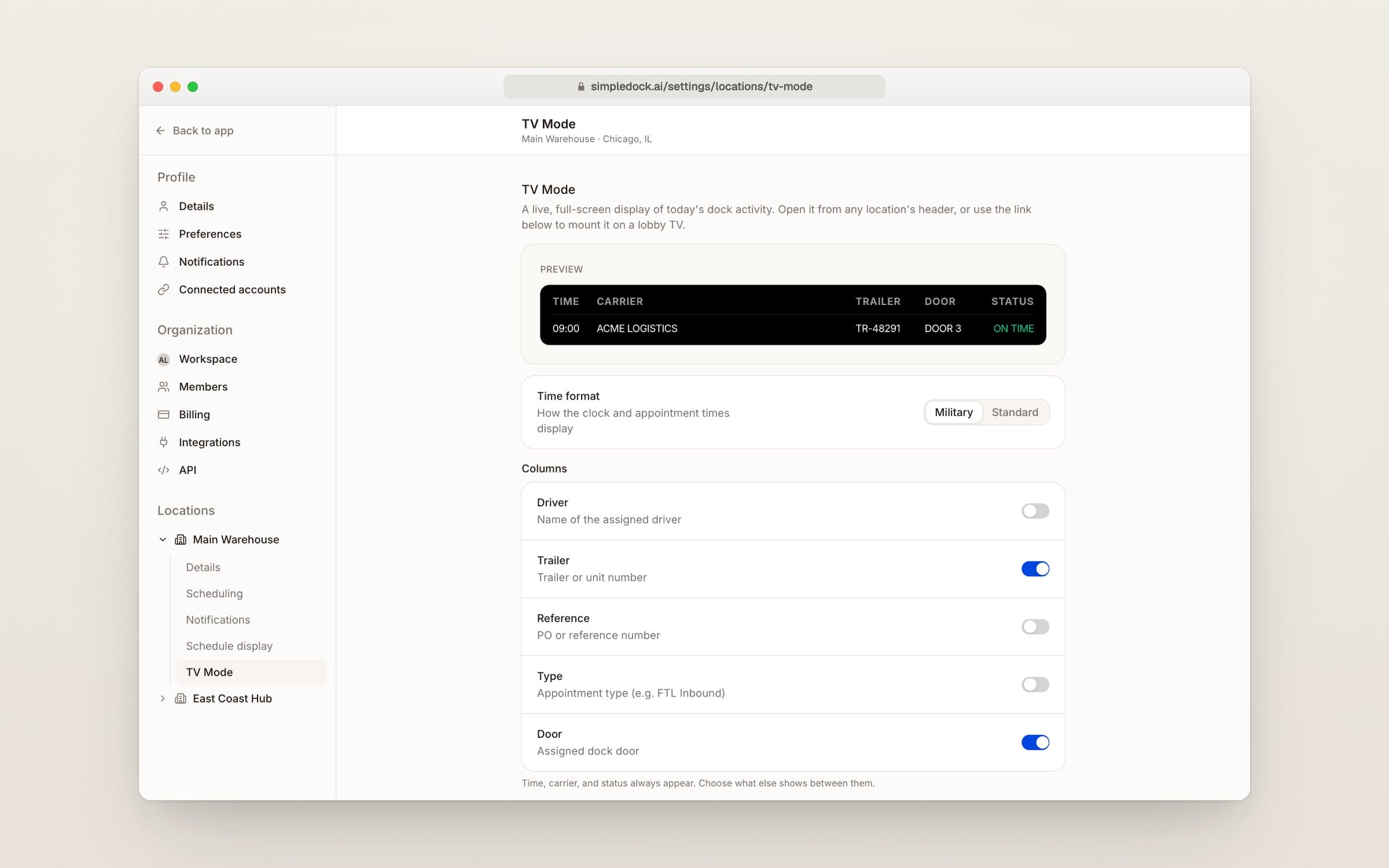The height and width of the screenshot is (868, 1389).
Task: Click the sliders icon next to Preferences
Action: [164, 234]
